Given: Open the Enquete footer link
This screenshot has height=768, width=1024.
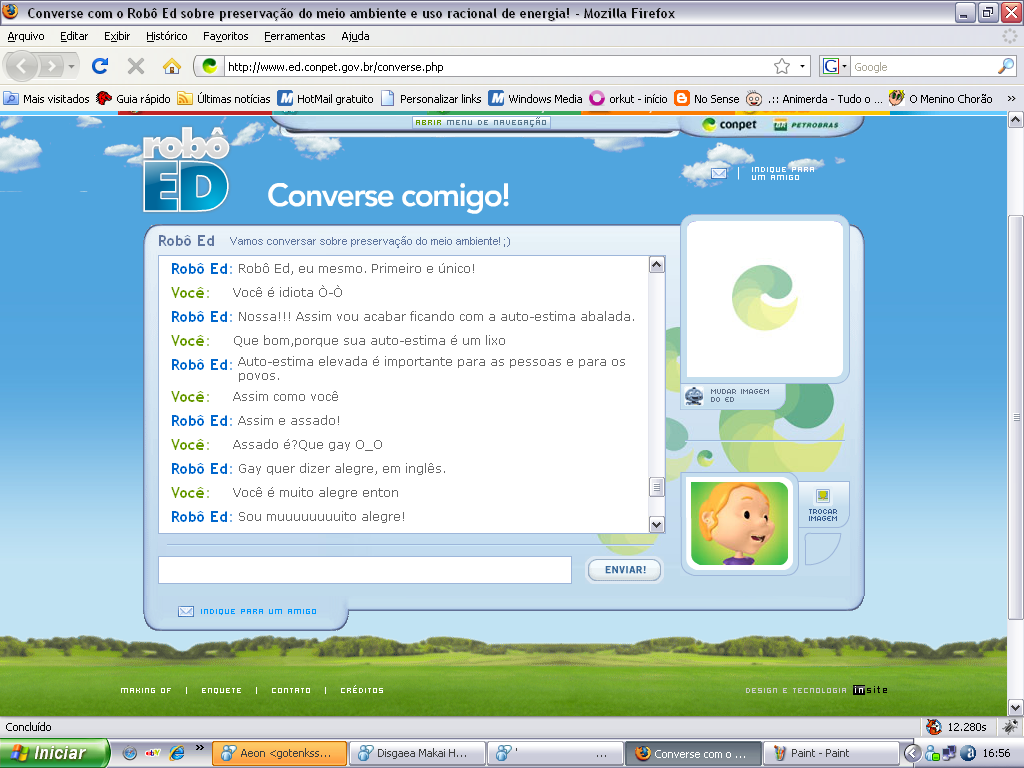Looking at the screenshot, I should (x=221, y=690).
